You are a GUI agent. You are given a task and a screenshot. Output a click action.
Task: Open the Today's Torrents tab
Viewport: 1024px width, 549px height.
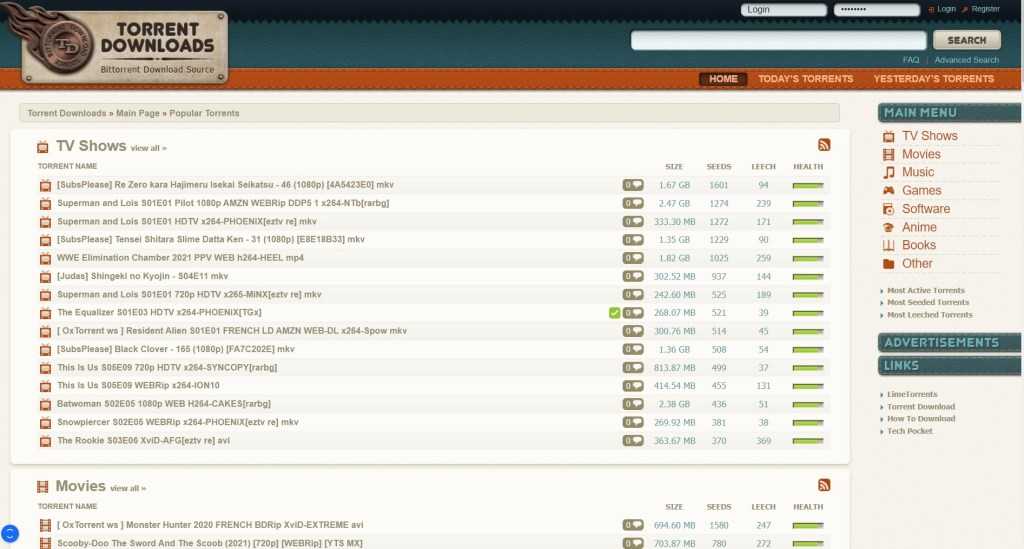tap(805, 79)
